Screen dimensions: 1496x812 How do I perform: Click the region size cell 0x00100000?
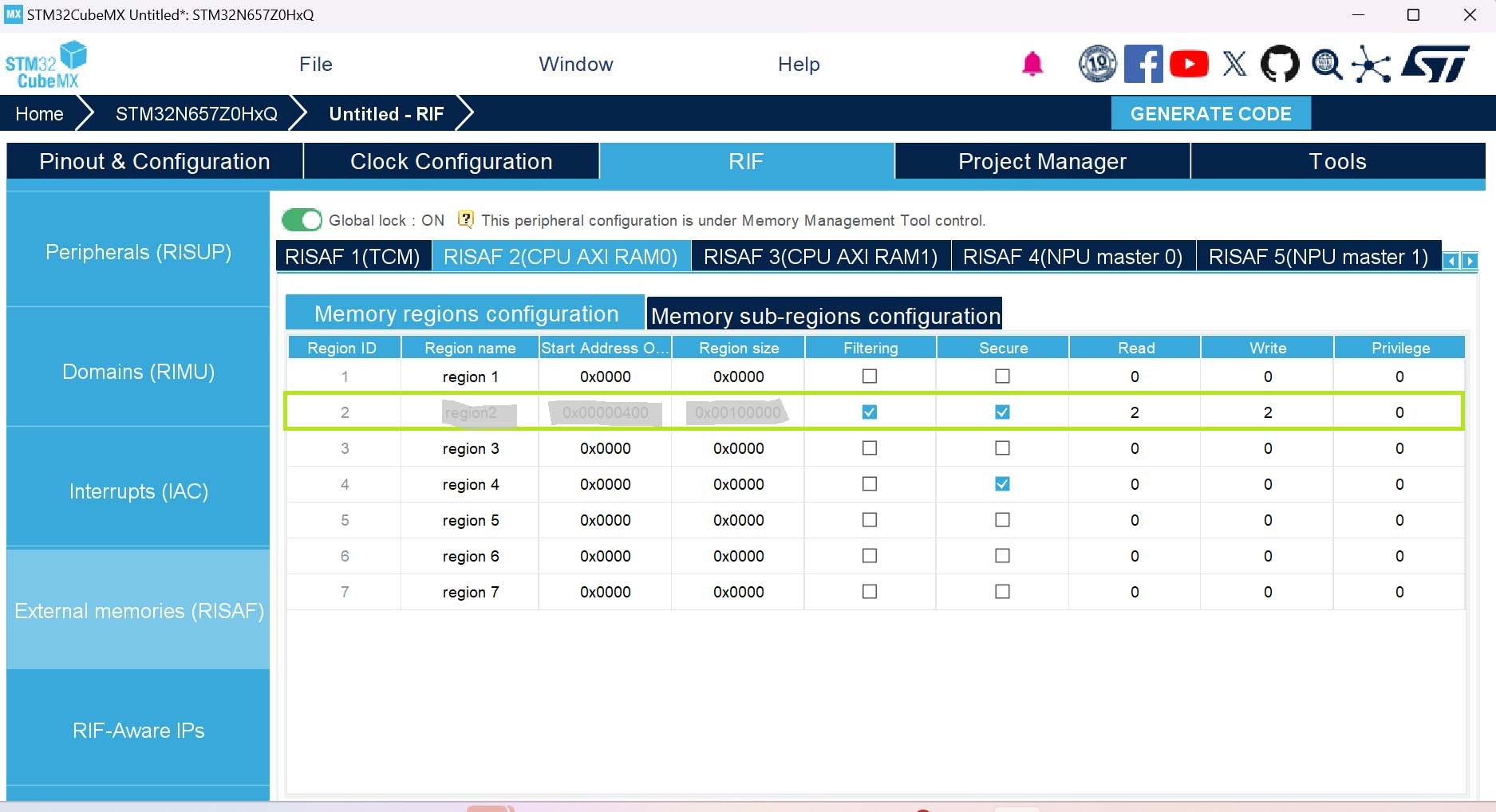[738, 412]
